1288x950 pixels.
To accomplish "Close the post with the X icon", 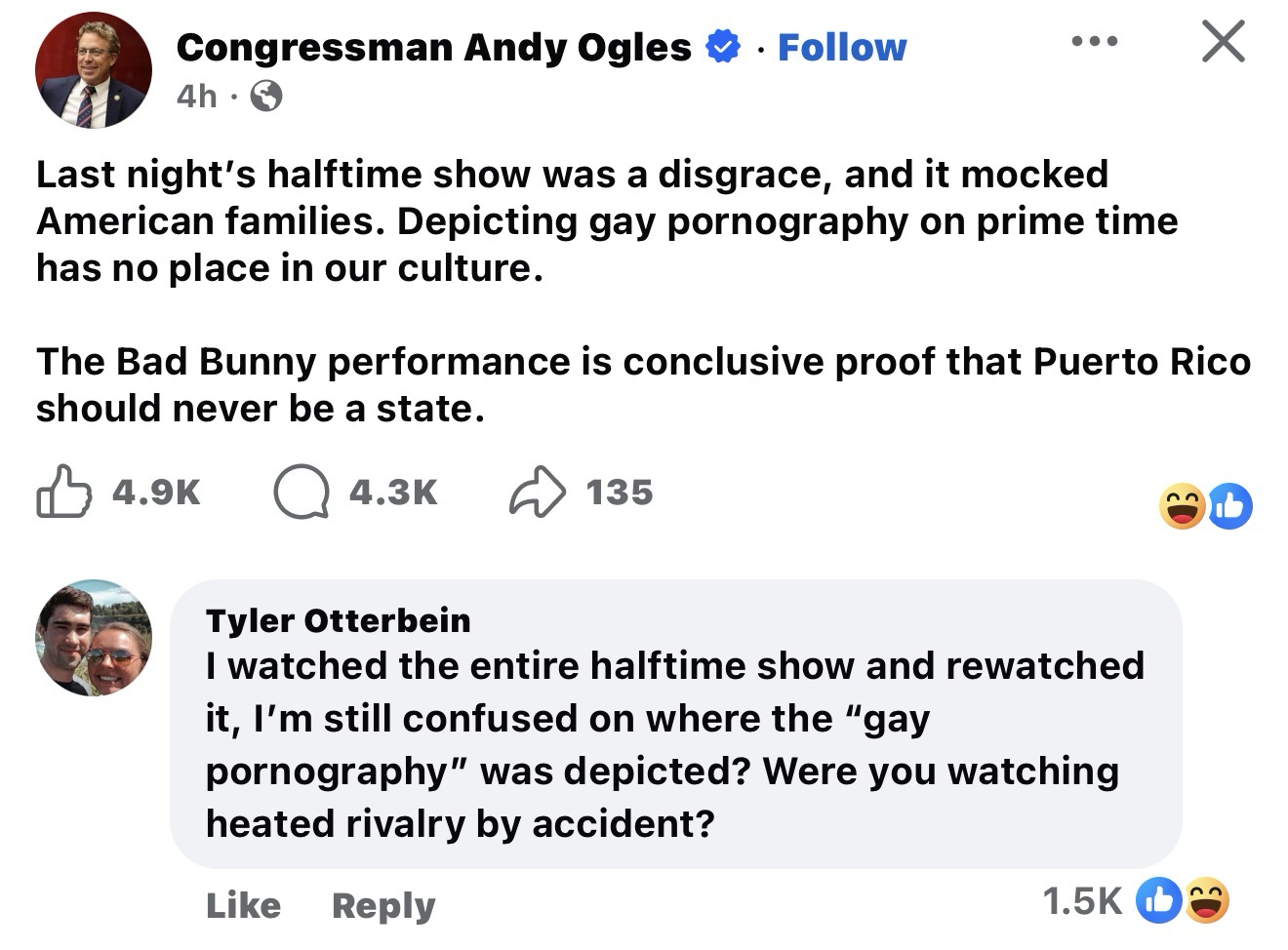I will pyautogui.click(x=1222, y=43).
